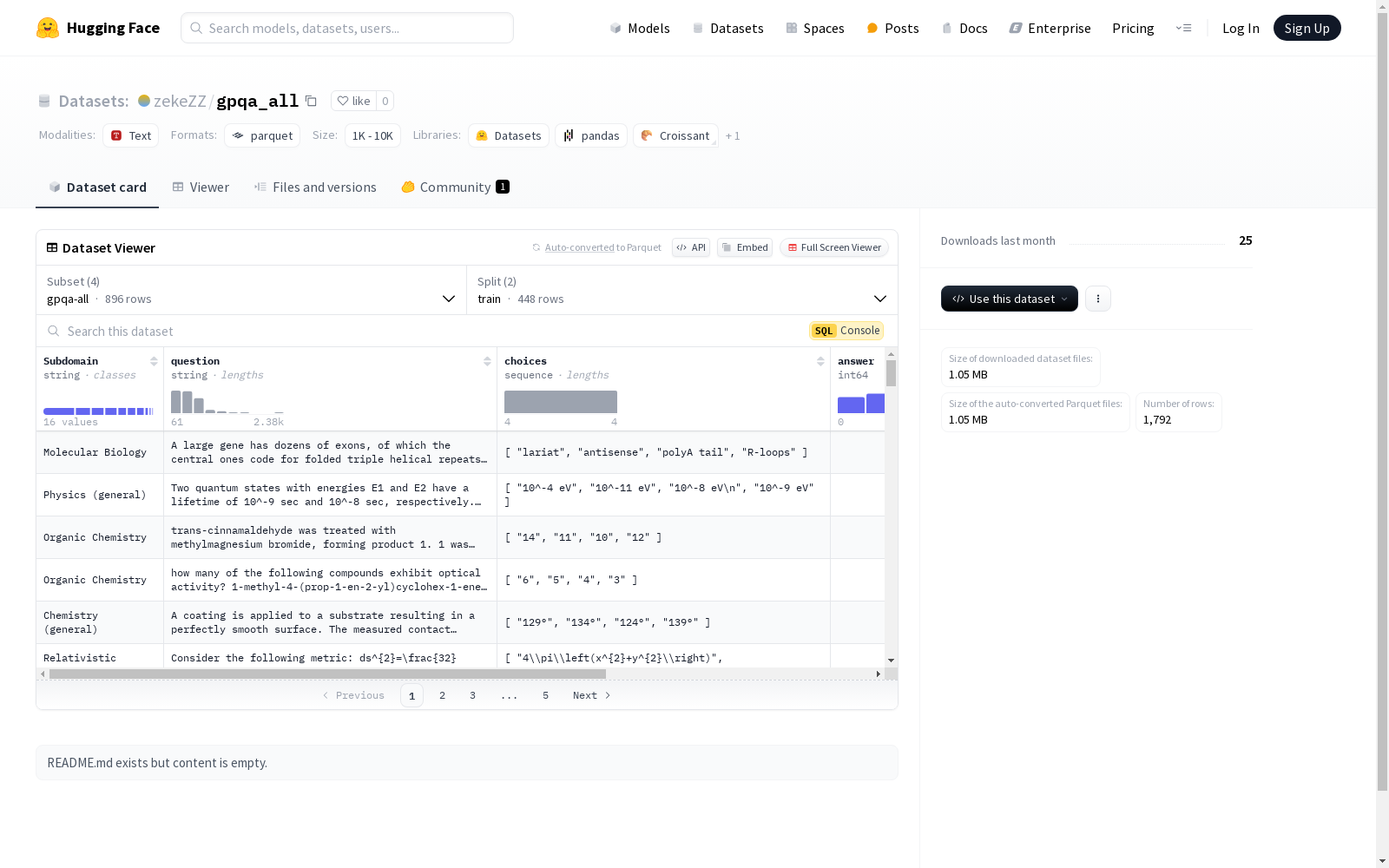Click the horizontal scrollbar of the table
This screenshot has width=1389, height=868.
[x=327, y=674]
